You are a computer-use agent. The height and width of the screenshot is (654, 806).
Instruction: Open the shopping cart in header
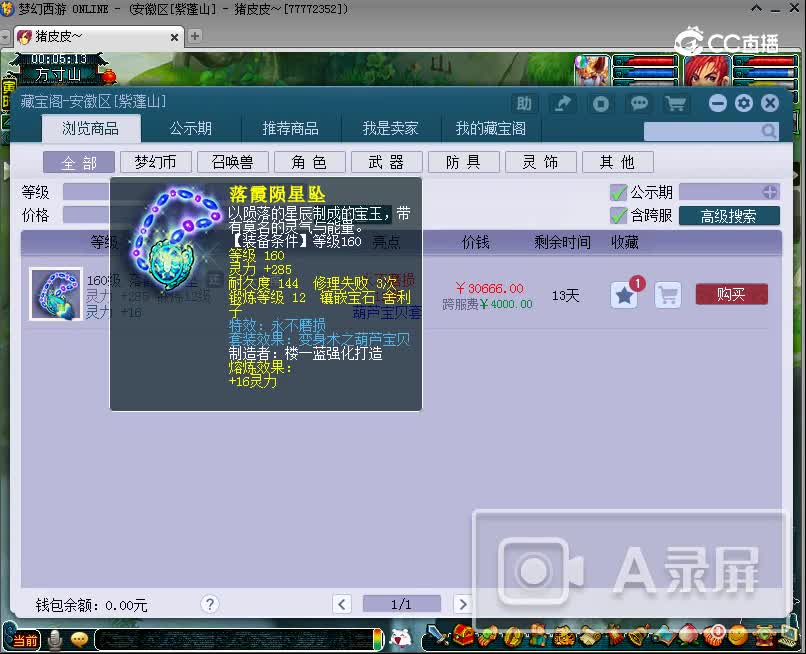675,104
